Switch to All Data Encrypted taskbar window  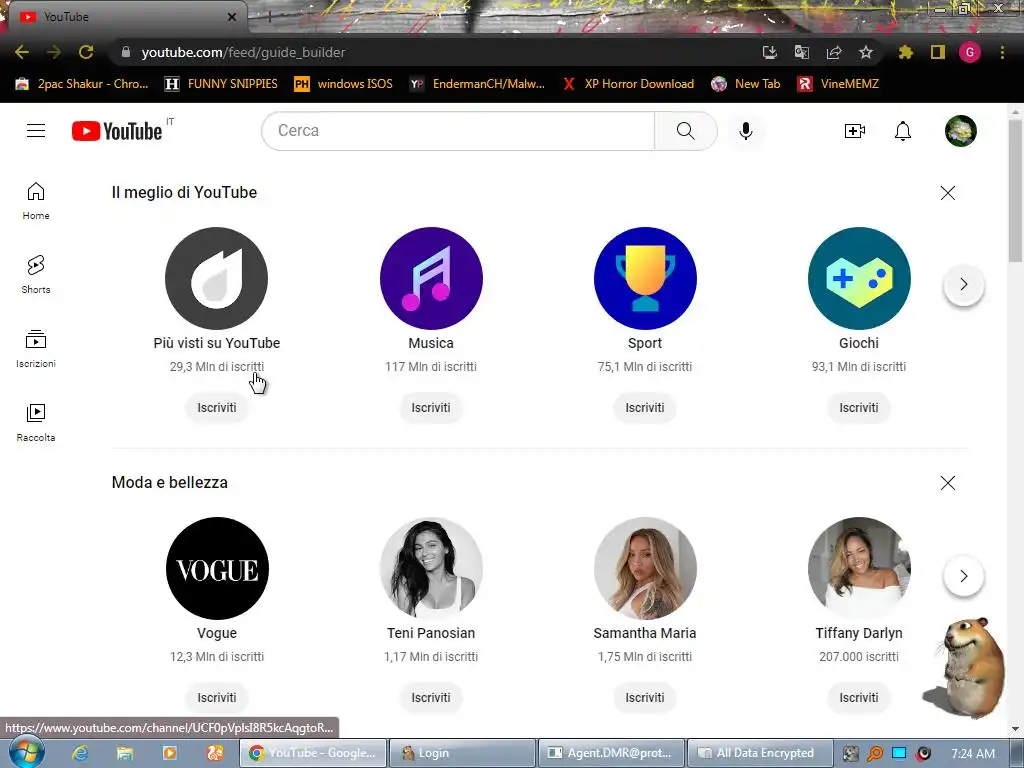tap(760, 753)
